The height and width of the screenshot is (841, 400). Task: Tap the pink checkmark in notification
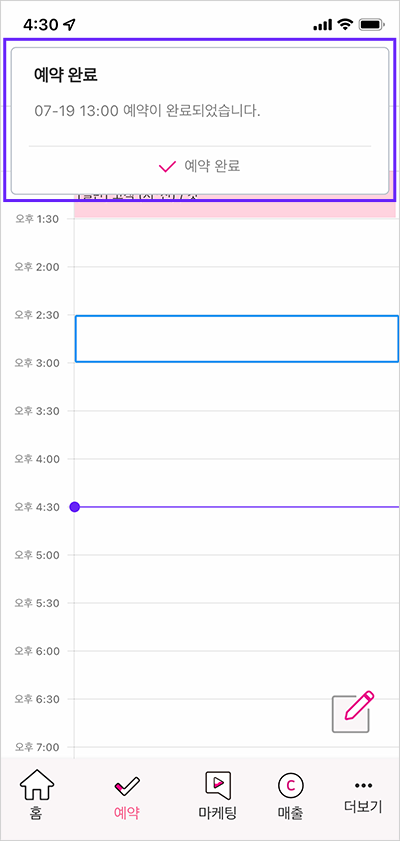click(x=168, y=167)
